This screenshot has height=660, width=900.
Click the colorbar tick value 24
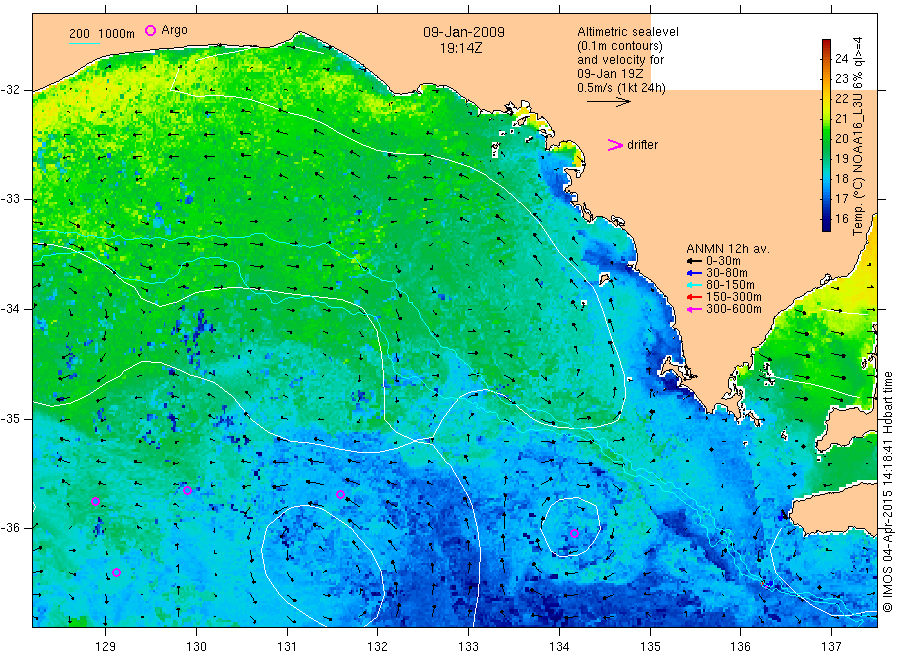coord(841,59)
